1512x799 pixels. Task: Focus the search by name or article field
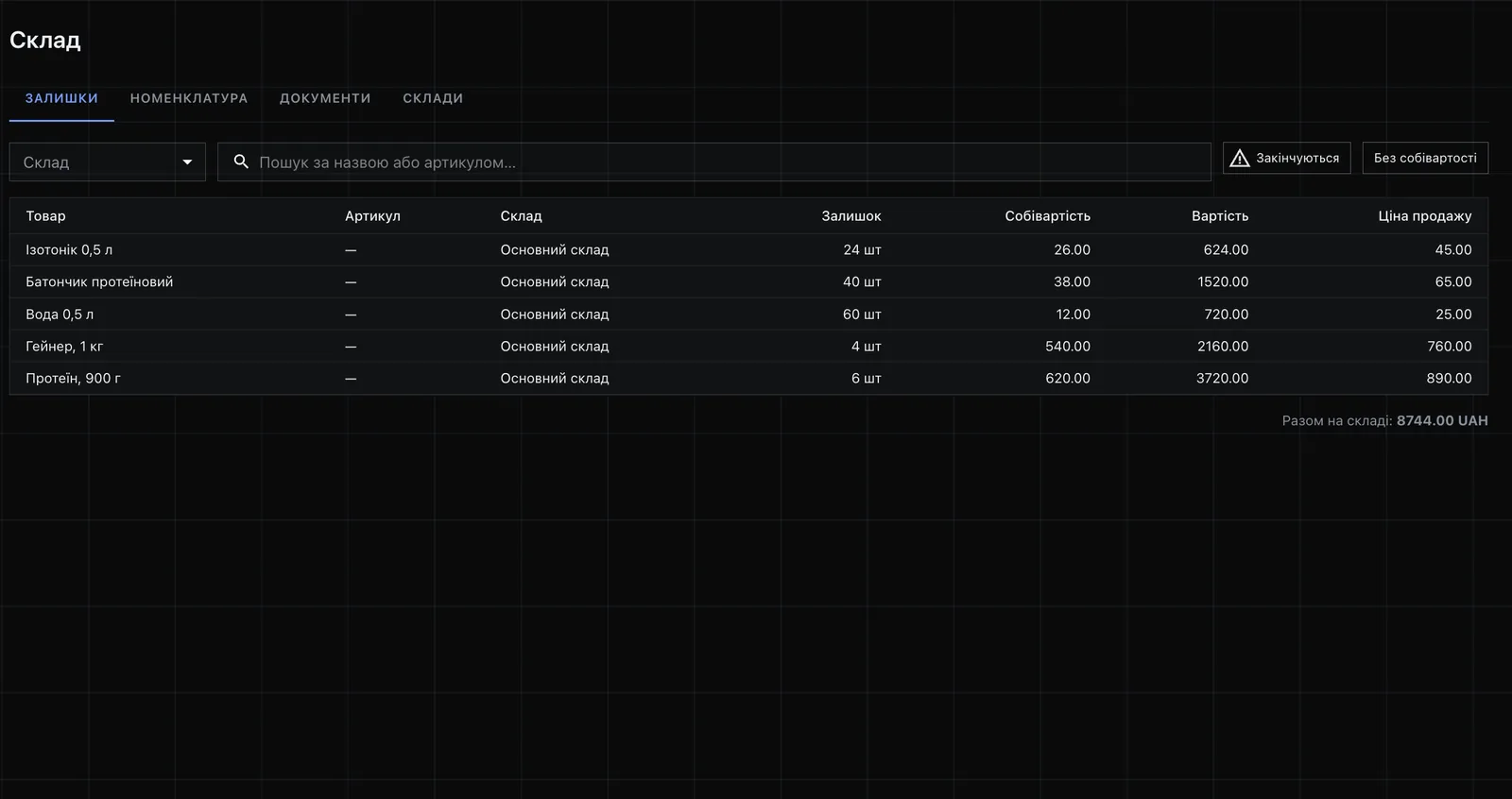click(714, 161)
